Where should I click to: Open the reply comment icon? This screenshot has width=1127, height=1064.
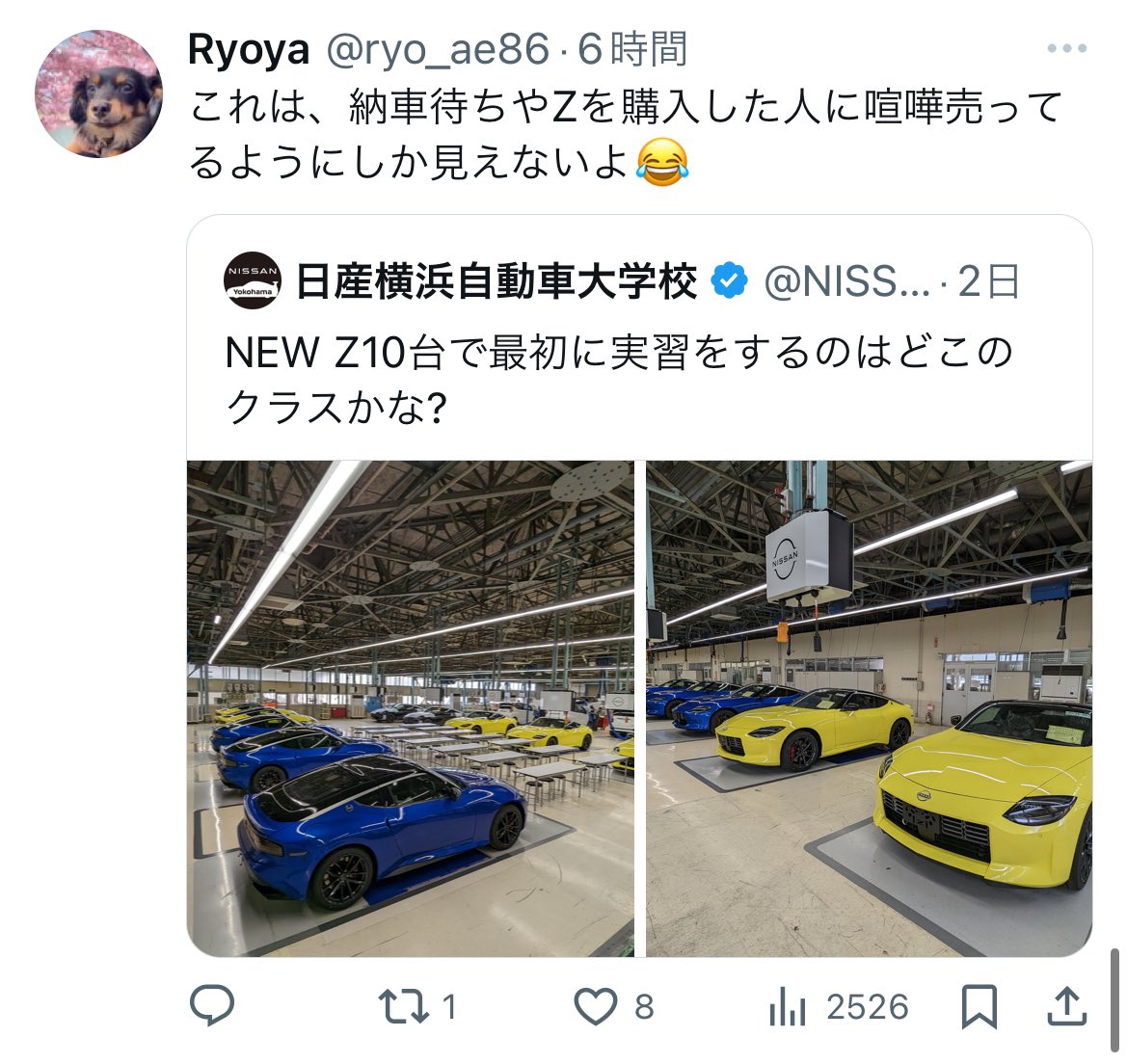[212, 1004]
